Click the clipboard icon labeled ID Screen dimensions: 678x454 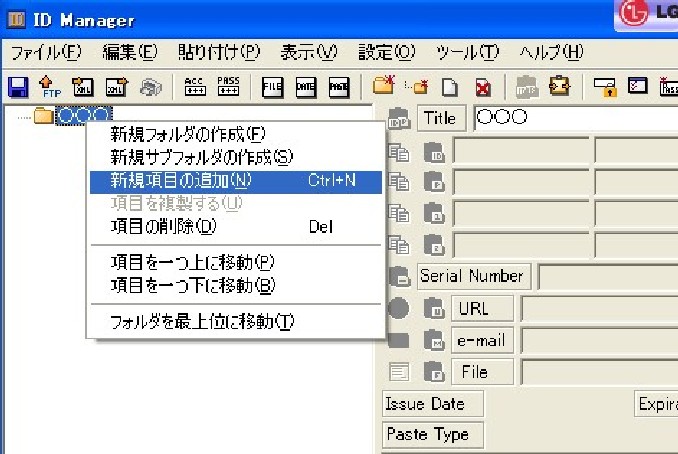434,152
